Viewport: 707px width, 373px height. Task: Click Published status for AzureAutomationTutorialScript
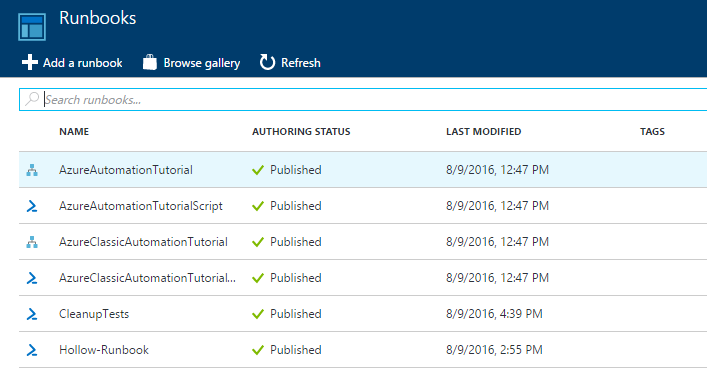pos(296,206)
